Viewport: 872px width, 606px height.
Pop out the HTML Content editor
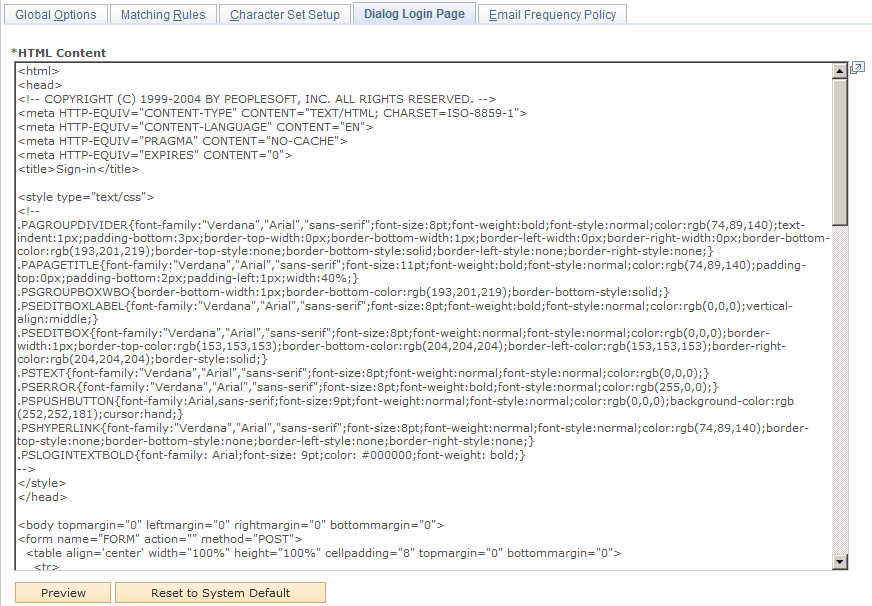tap(857, 67)
